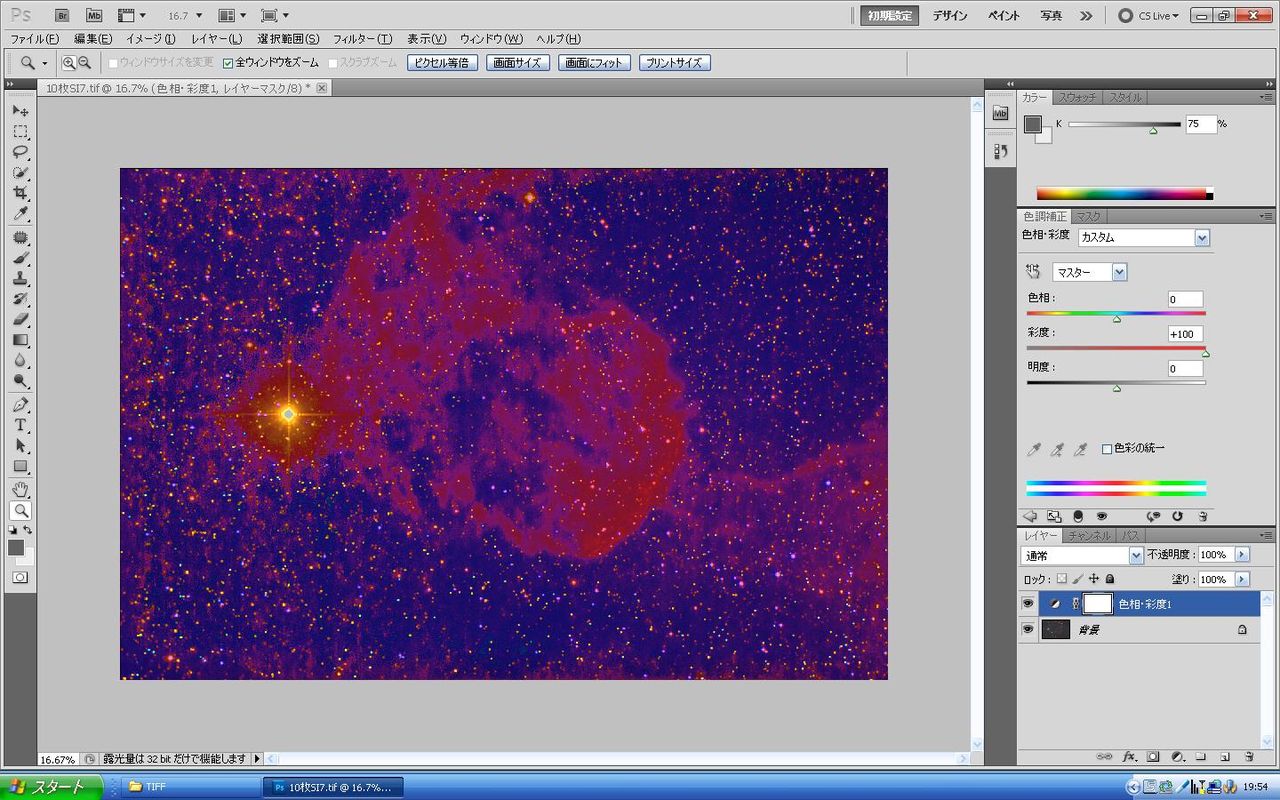This screenshot has height=800, width=1280.
Task: Click the zoom-out magnifier option icon
Action: click(84, 62)
